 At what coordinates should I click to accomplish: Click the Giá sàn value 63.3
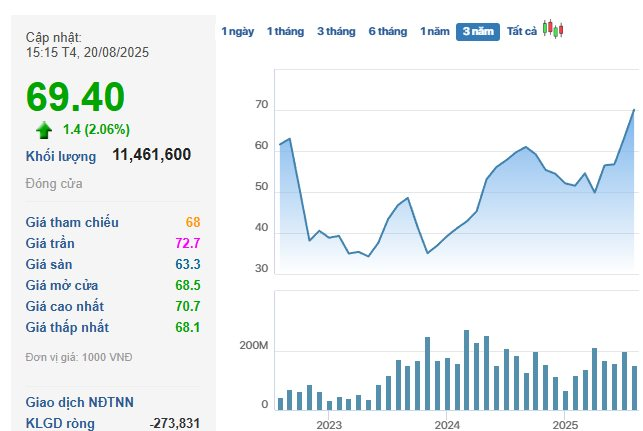187,264
